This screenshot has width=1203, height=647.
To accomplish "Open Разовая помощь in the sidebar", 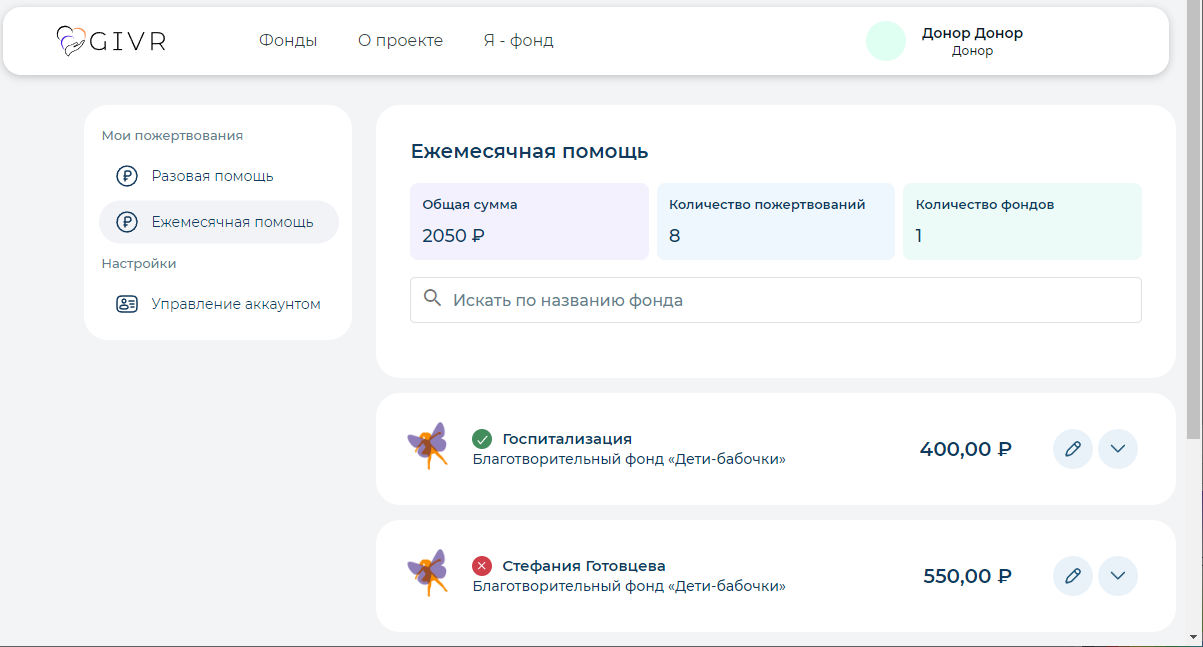I will [x=210, y=175].
